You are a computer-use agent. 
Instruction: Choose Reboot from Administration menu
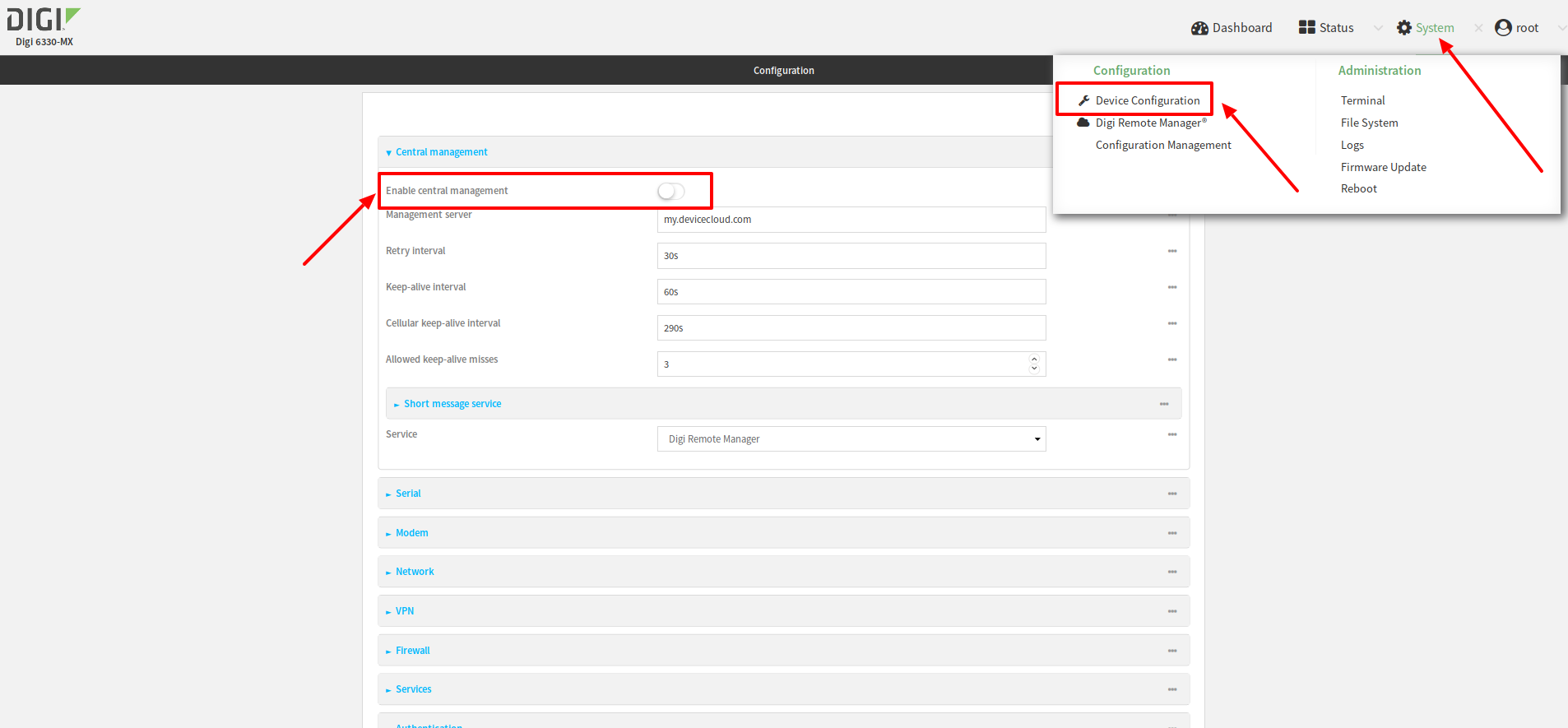[x=1359, y=188]
